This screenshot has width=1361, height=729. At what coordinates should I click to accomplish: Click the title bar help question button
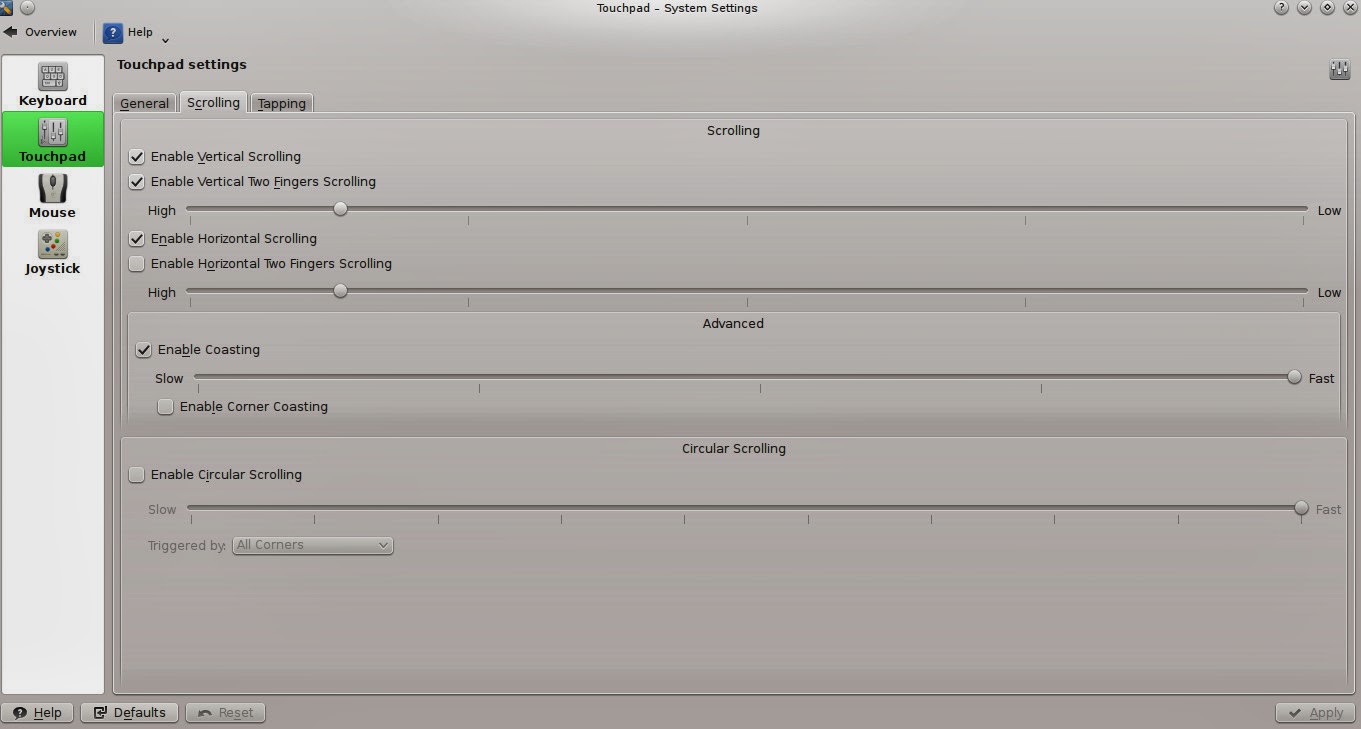[1281, 8]
